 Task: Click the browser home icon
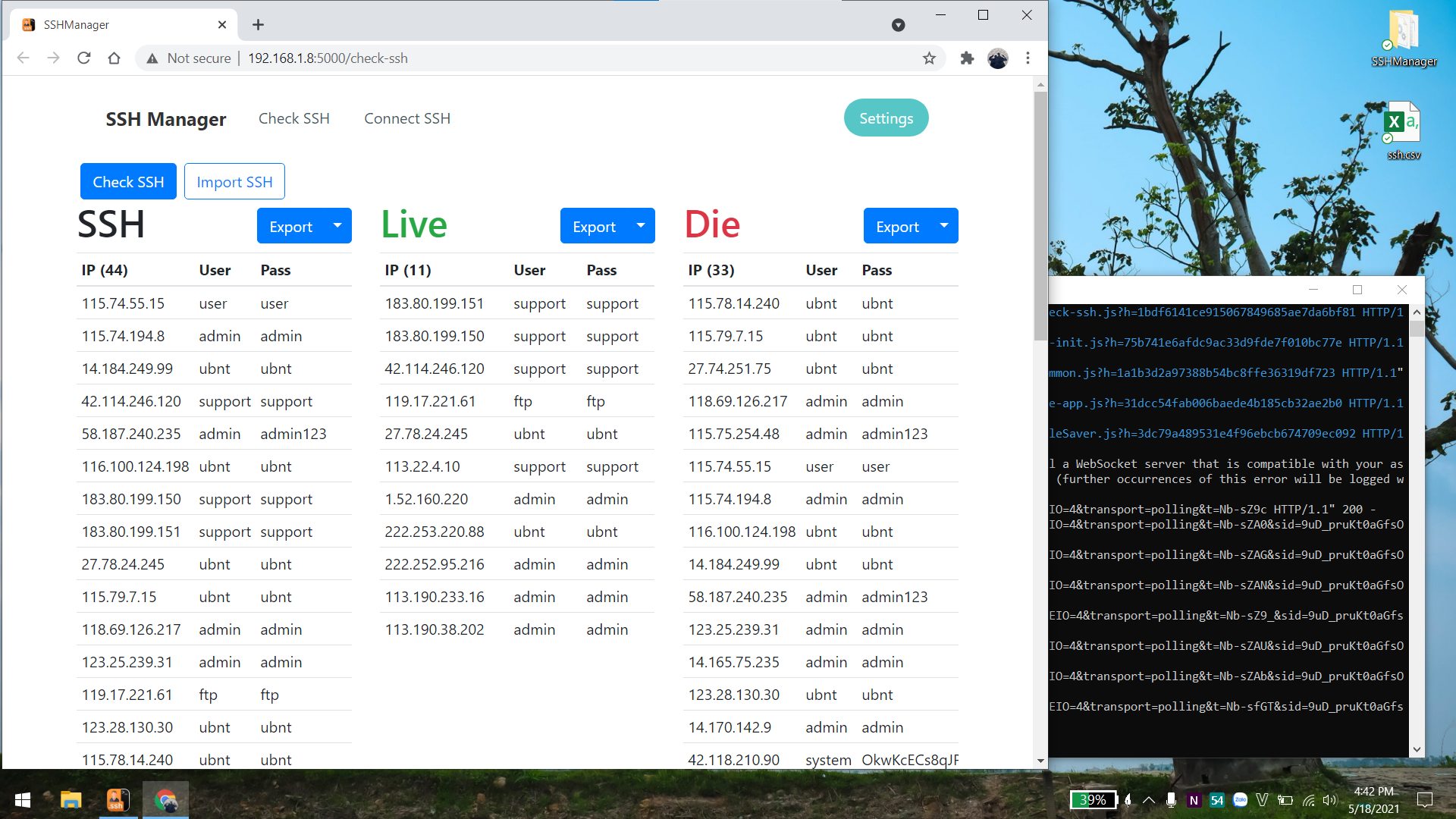click(x=114, y=58)
